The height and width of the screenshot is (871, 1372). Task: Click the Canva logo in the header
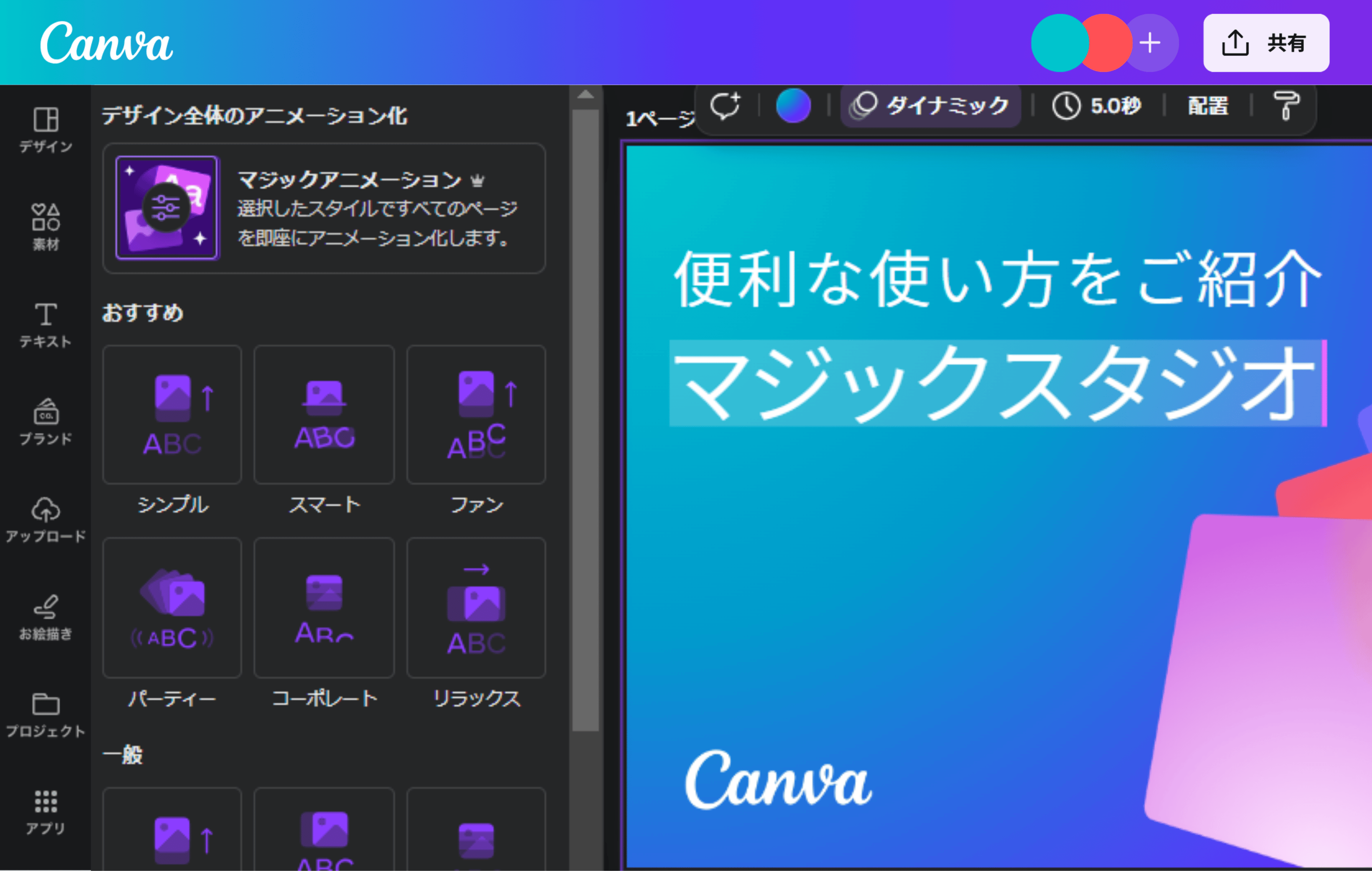click(106, 42)
